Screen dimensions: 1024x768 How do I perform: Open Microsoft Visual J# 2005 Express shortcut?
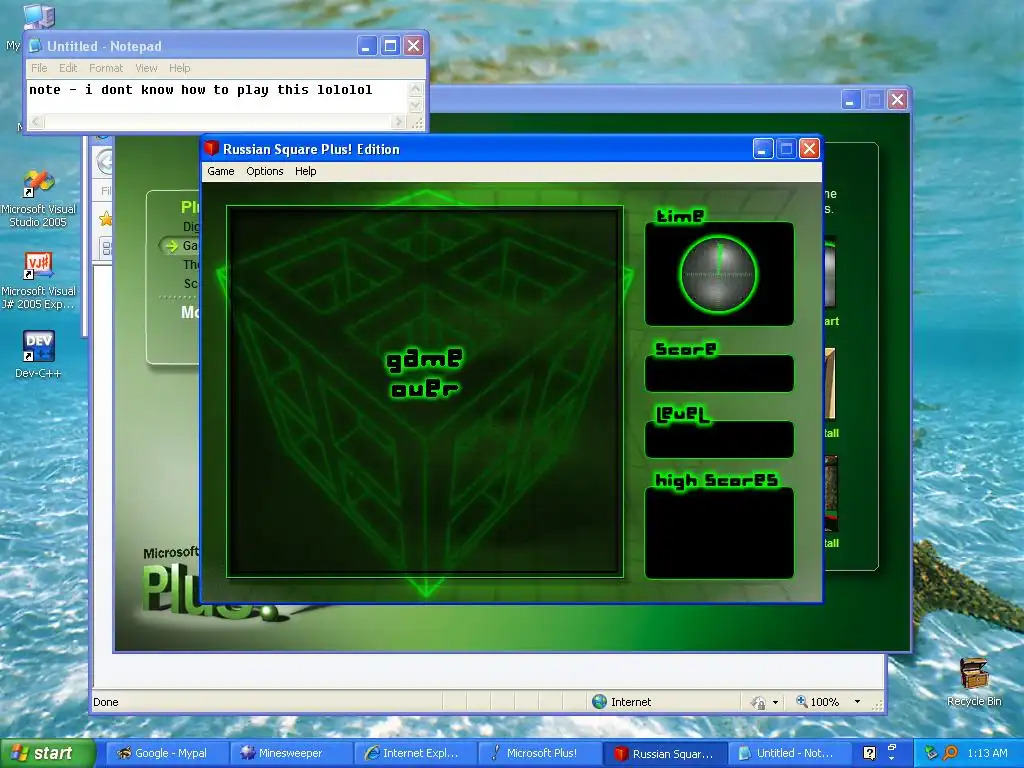[38, 281]
